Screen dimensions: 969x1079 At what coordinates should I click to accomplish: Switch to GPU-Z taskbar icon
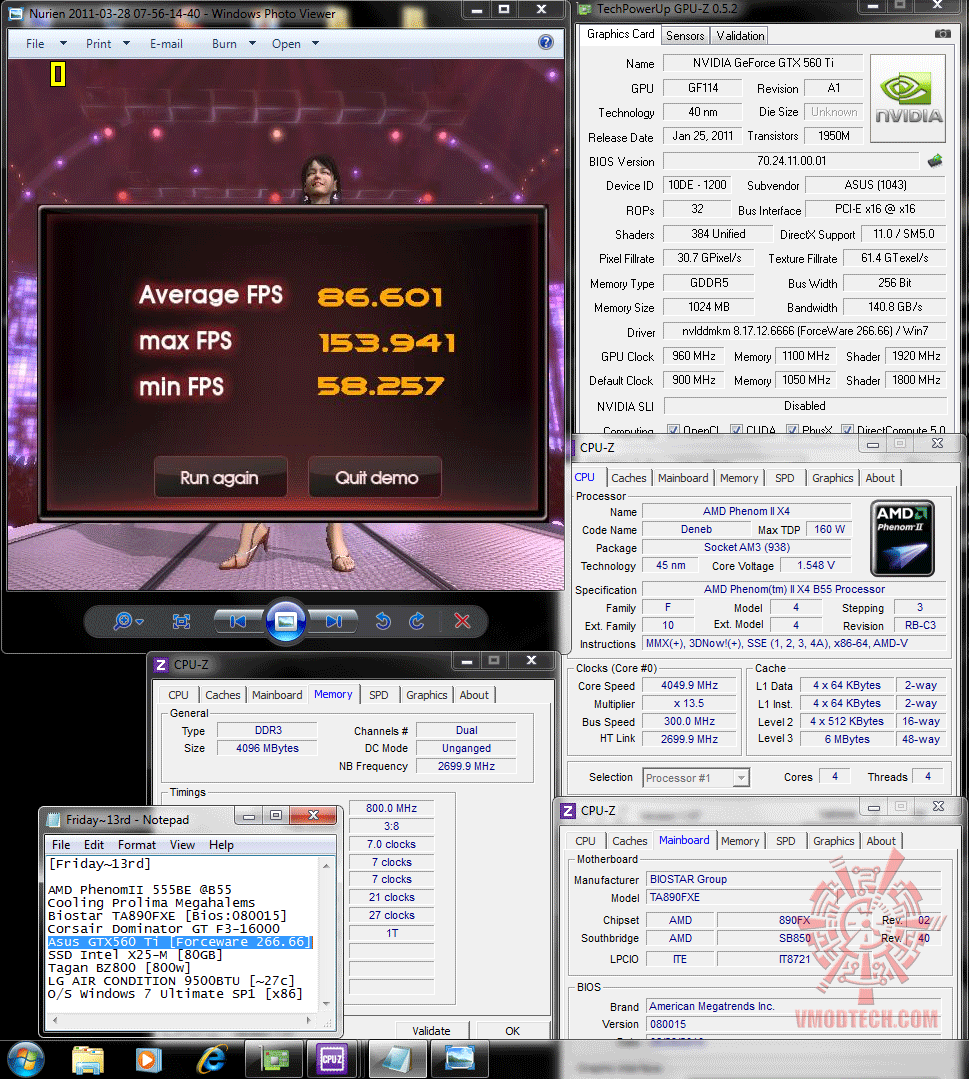coord(274,1060)
